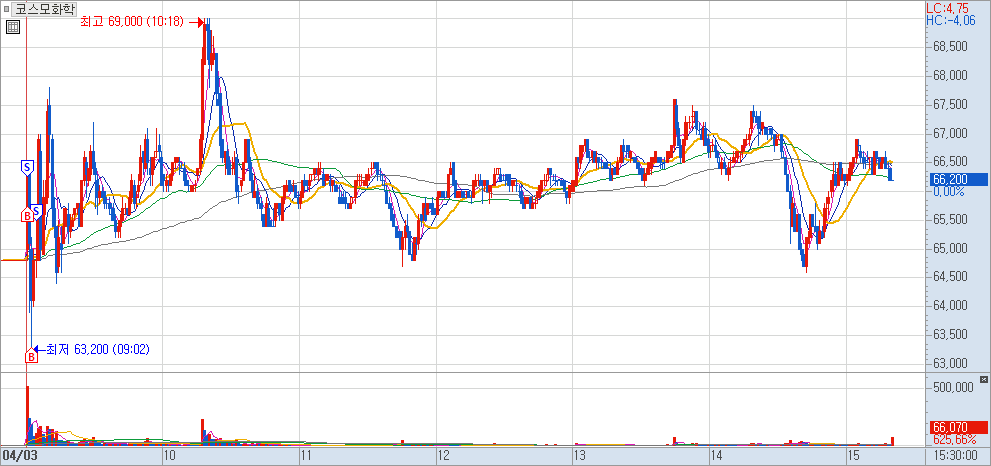Click the 14 hour mark on time axis
Image resolution: width=991 pixels, height=466 pixels.
716,455
